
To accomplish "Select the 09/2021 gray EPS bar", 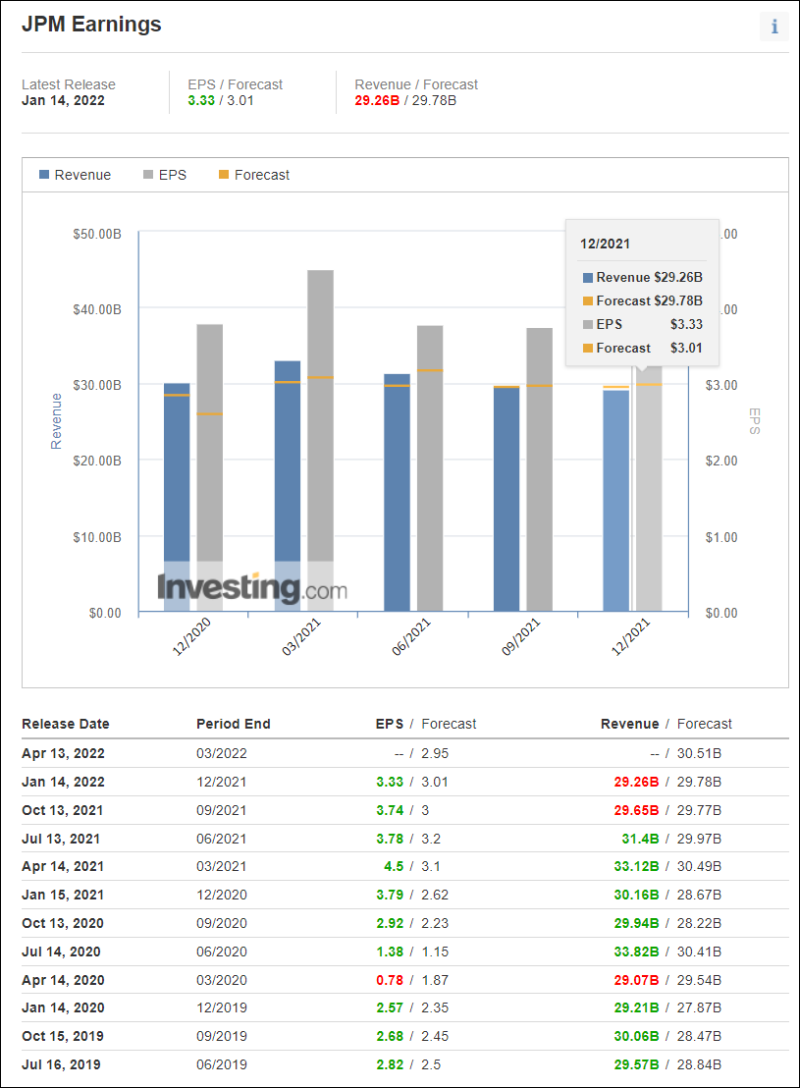I will point(540,470).
